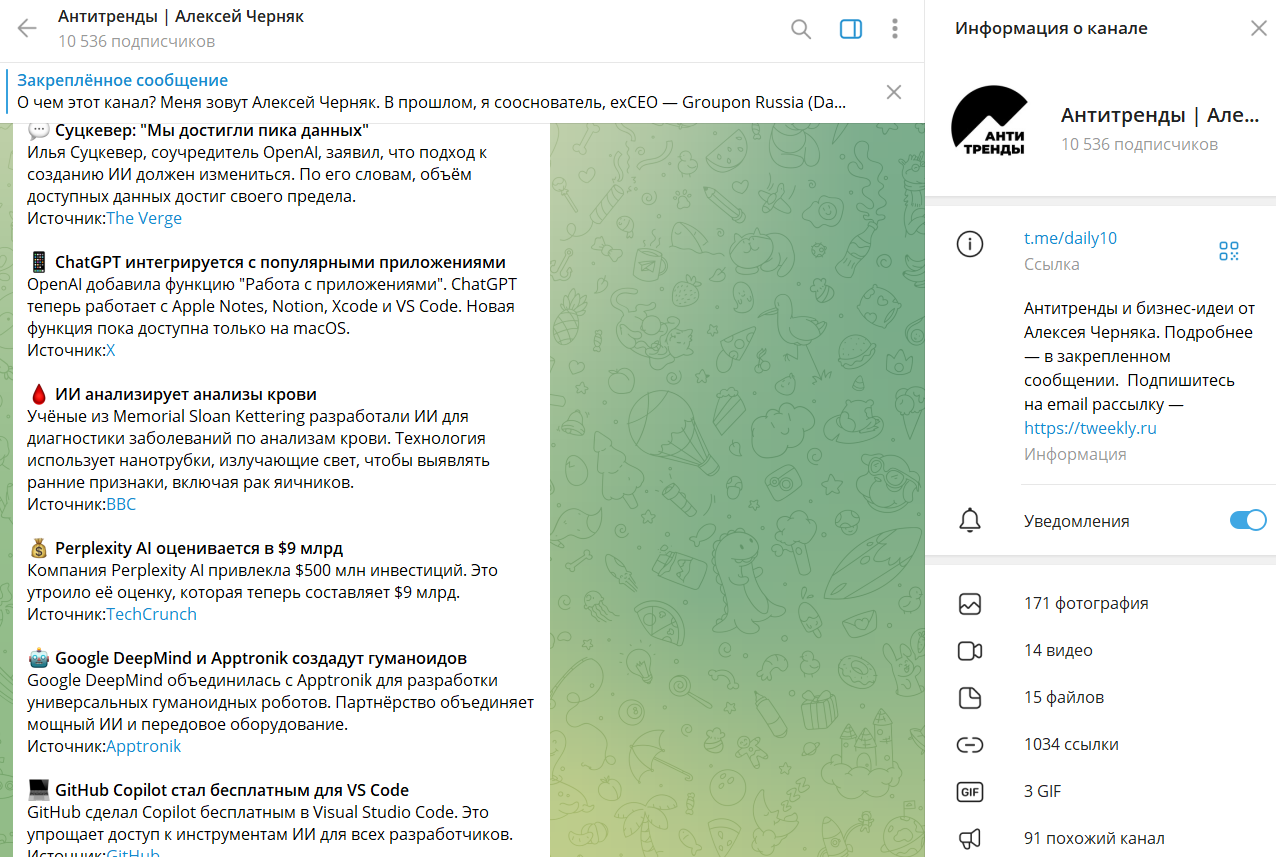The width and height of the screenshot is (1276, 857).
Task: Click 10 536 подписчиков in info panel
Action: tap(1139, 144)
